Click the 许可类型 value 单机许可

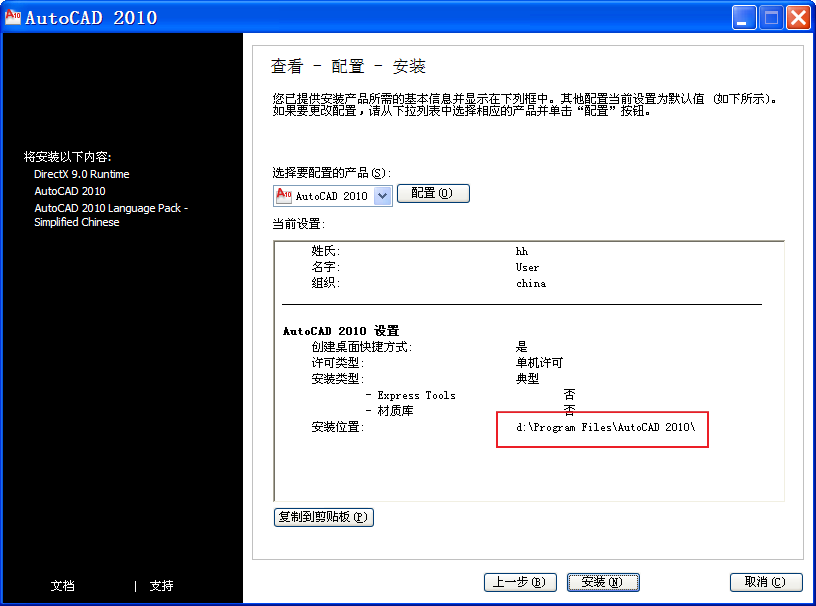coord(539,363)
